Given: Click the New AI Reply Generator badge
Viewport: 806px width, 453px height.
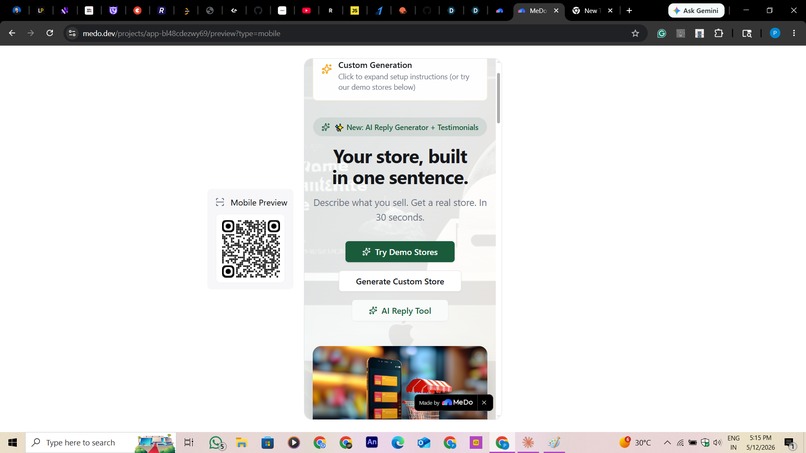Looking at the screenshot, I should 400,127.
